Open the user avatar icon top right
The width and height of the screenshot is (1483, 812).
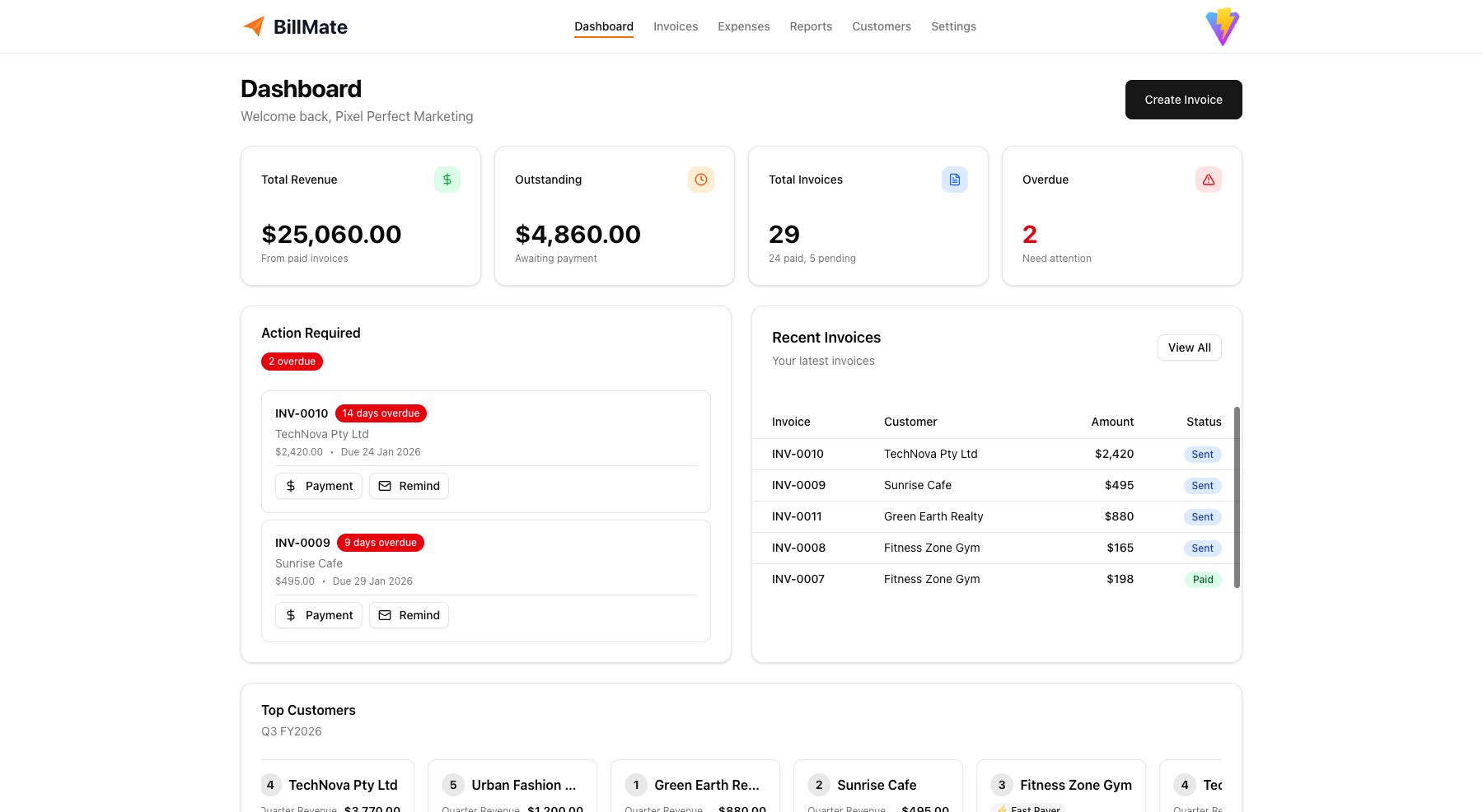point(1222,26)
